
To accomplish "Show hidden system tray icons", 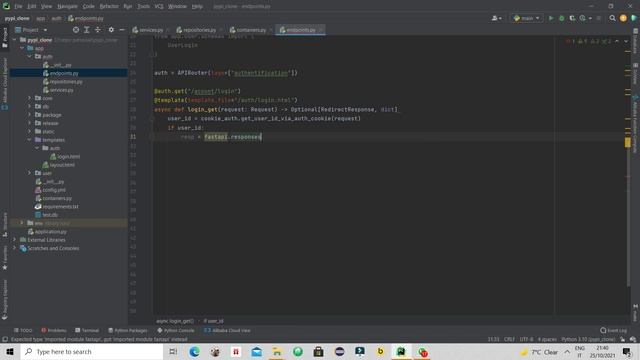I will 567,351.
